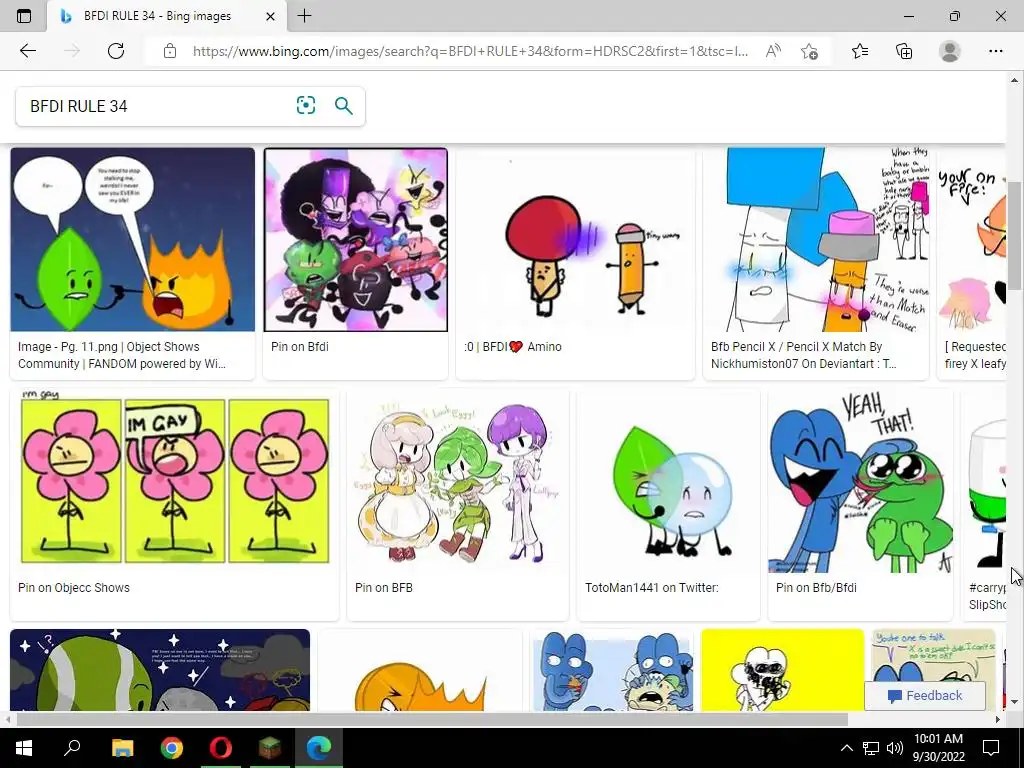
Task: Click the browser Forward arrow
Action: [x=72, y=51]
